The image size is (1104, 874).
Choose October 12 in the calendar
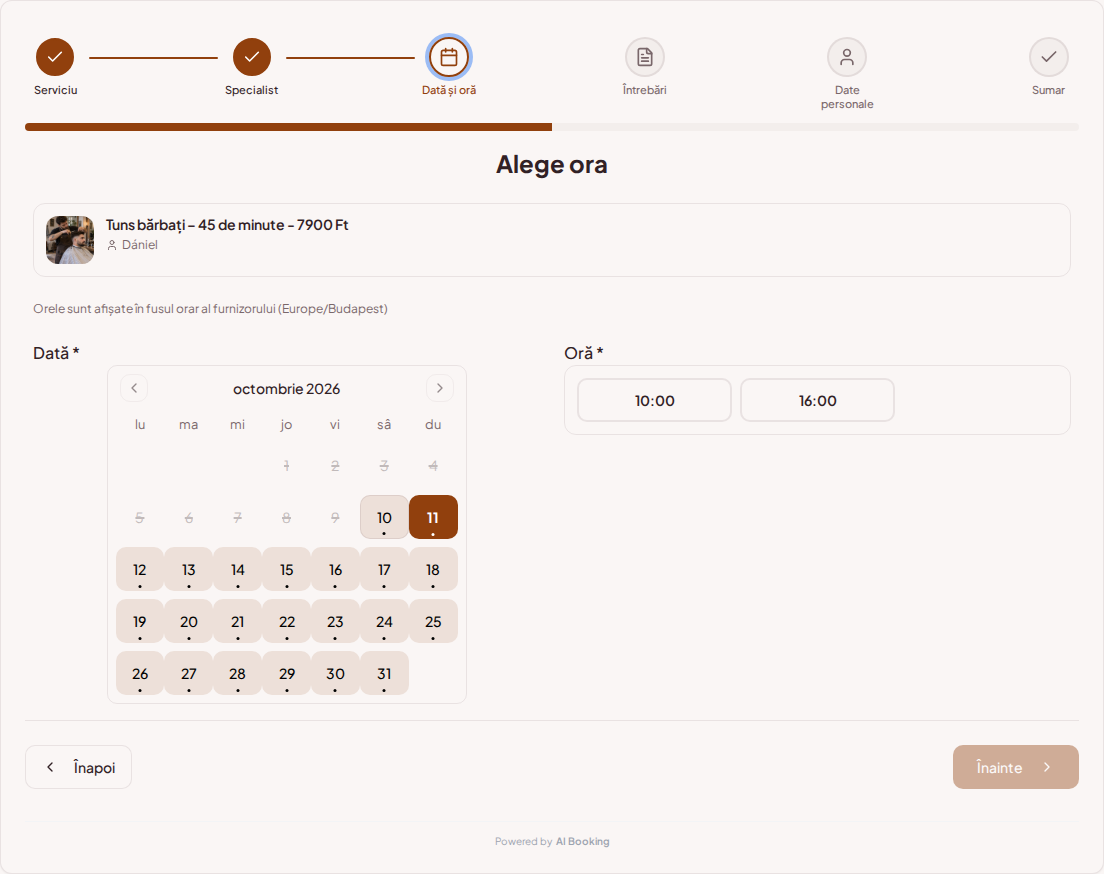click(x=139, y=569)
